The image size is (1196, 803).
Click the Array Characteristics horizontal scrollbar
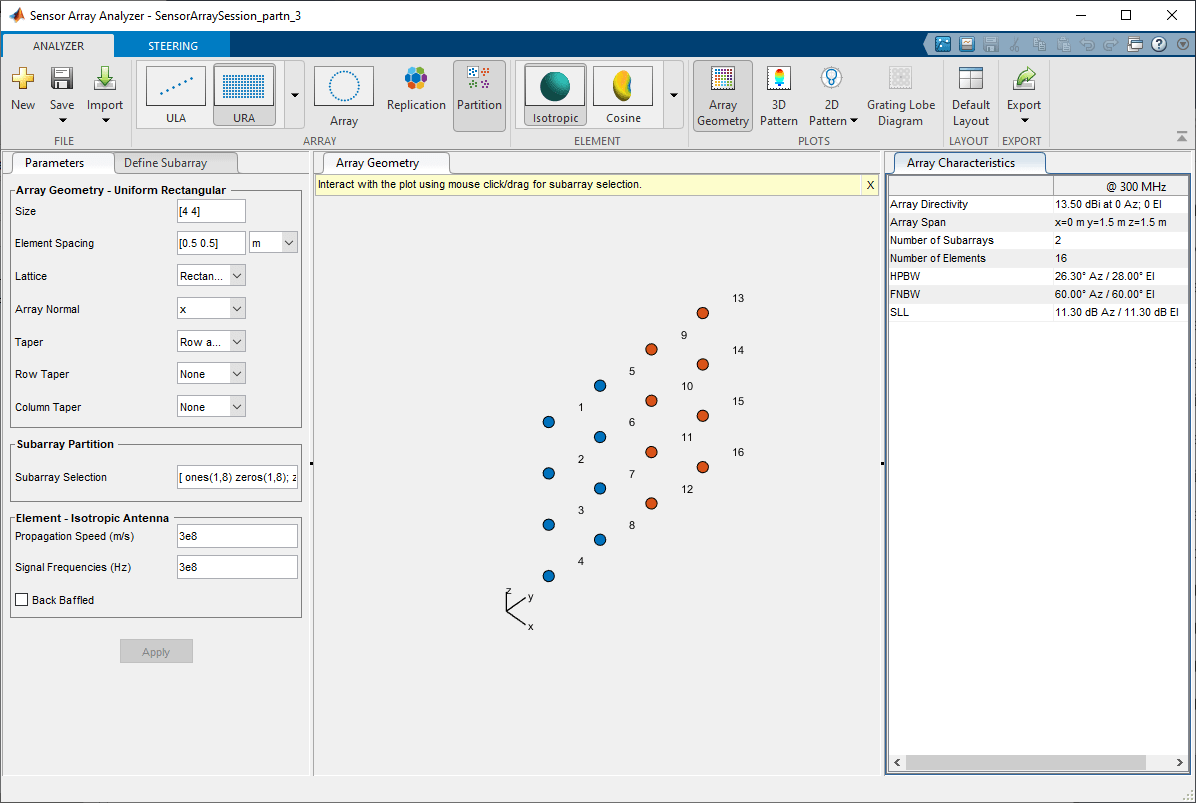(1026, 762)
